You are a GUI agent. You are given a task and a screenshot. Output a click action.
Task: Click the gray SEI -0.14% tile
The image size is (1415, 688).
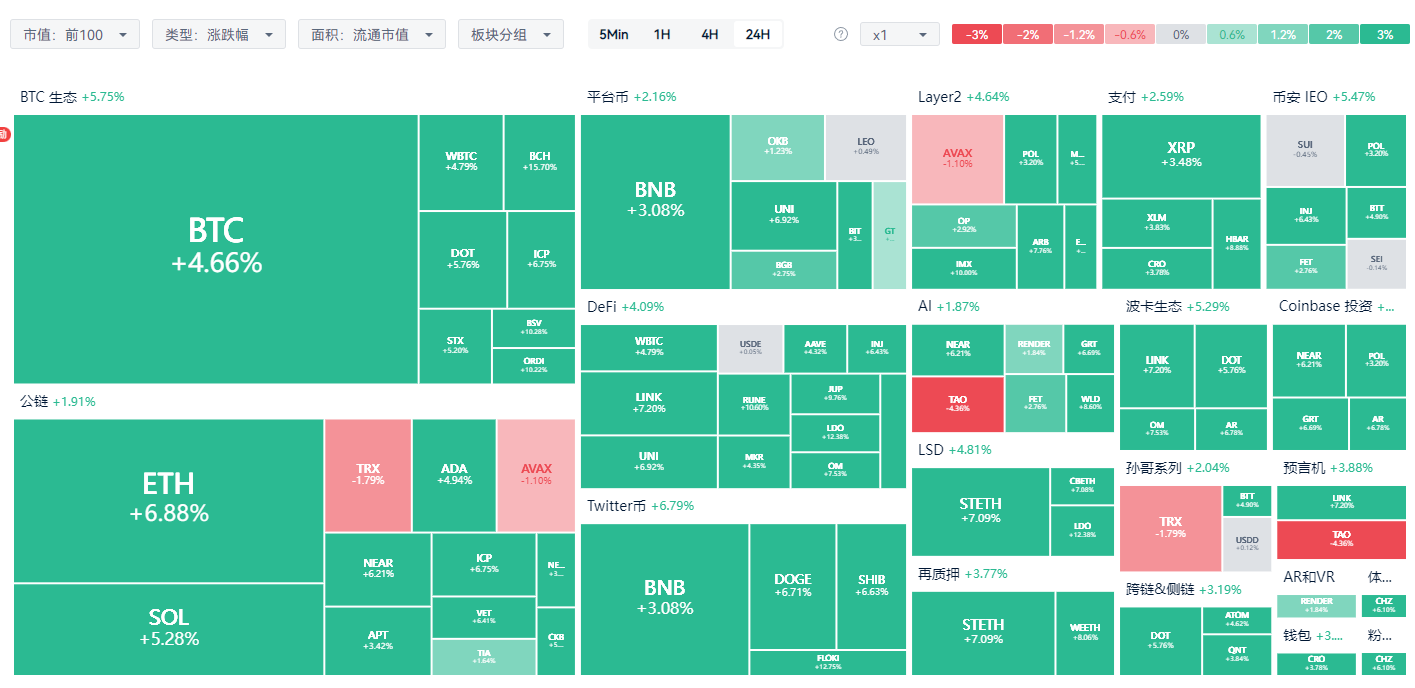click(x=1377, y=264)
